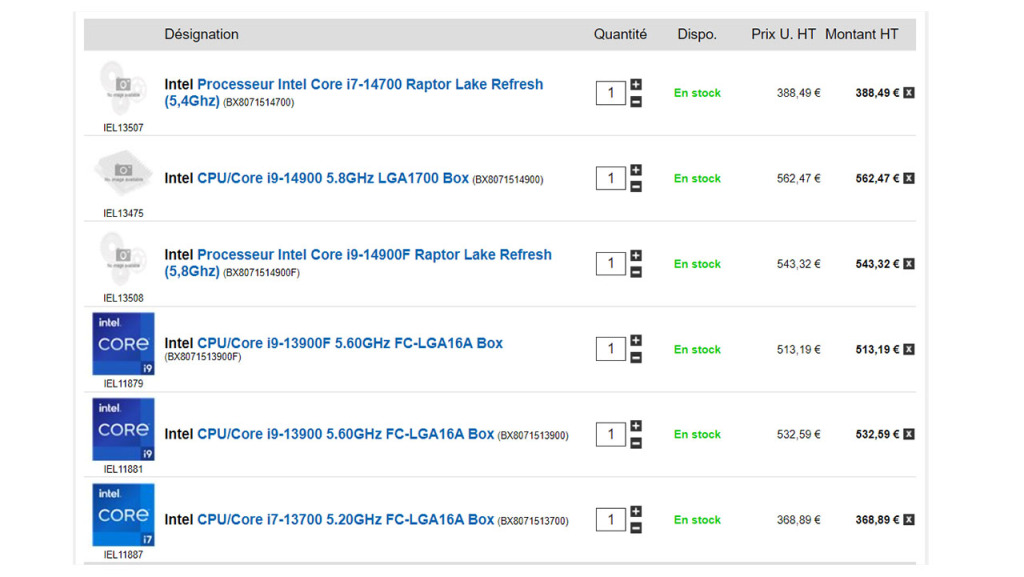Click reference code IEL11881
The height and width of the screenshot is (577, 1024).
pyautogui.click(x=123, y=469)
